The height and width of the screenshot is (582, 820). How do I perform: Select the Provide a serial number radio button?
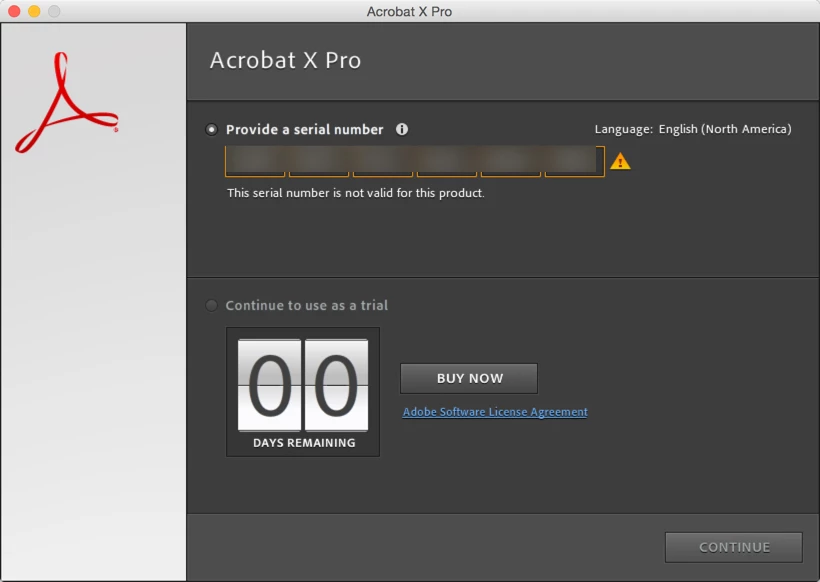(x=211, y=130)
